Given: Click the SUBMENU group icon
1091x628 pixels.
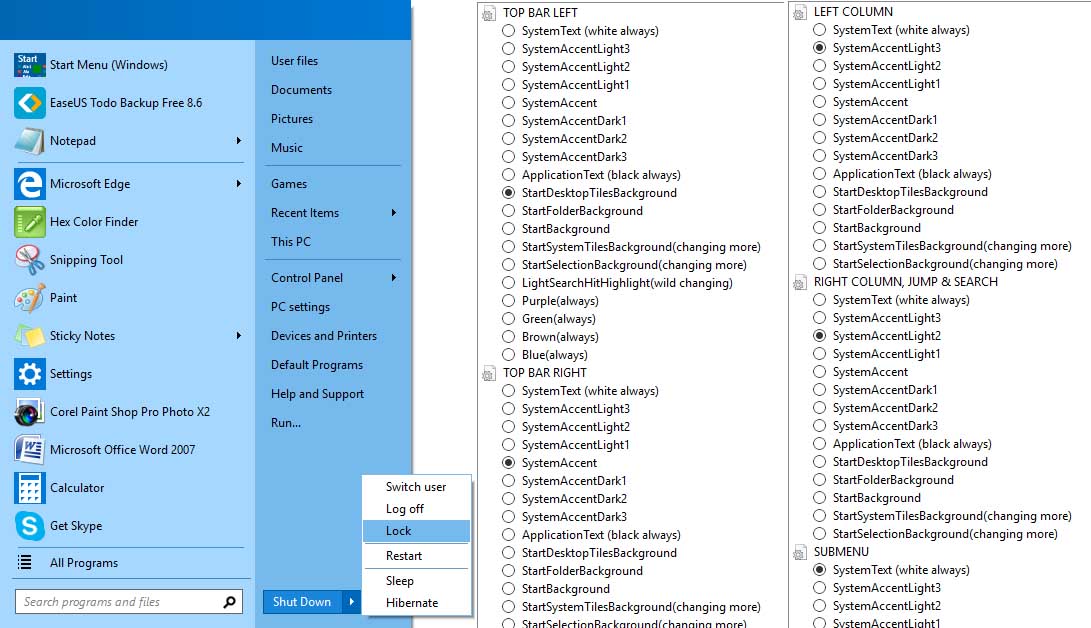Looking at the screenshot, I should pos(799,553).
